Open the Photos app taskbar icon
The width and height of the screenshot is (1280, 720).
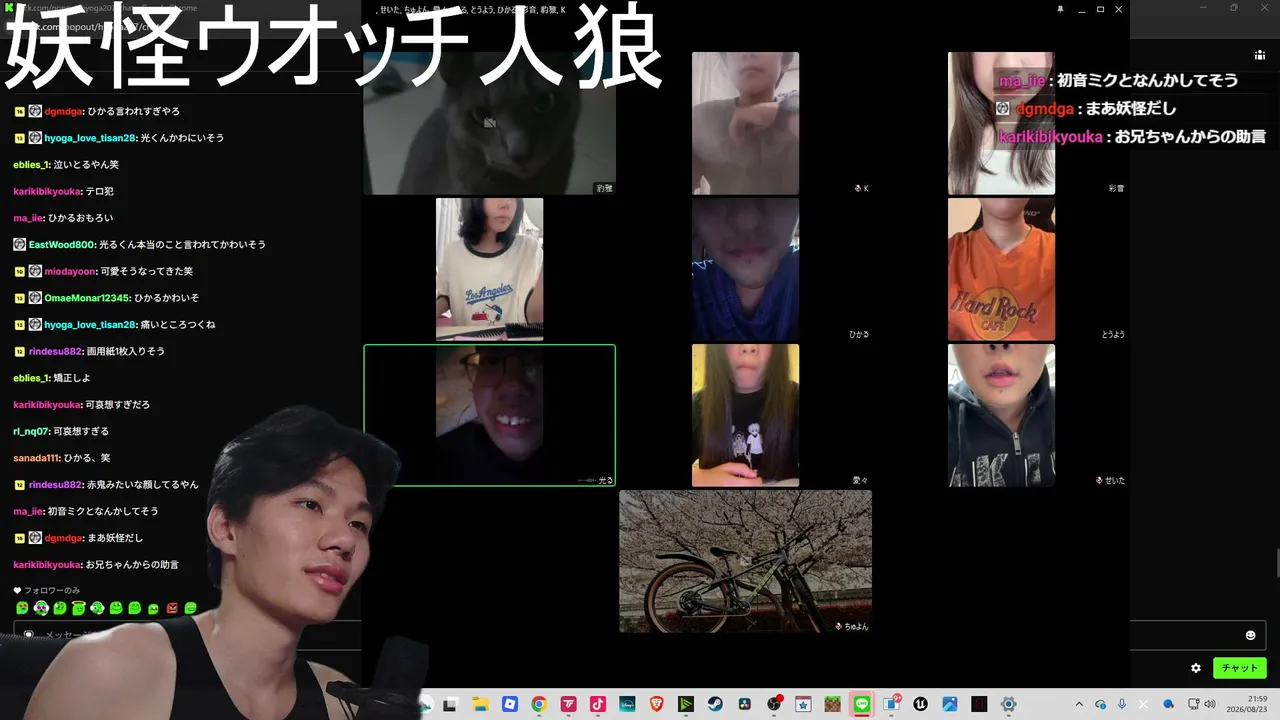(950, 704)
